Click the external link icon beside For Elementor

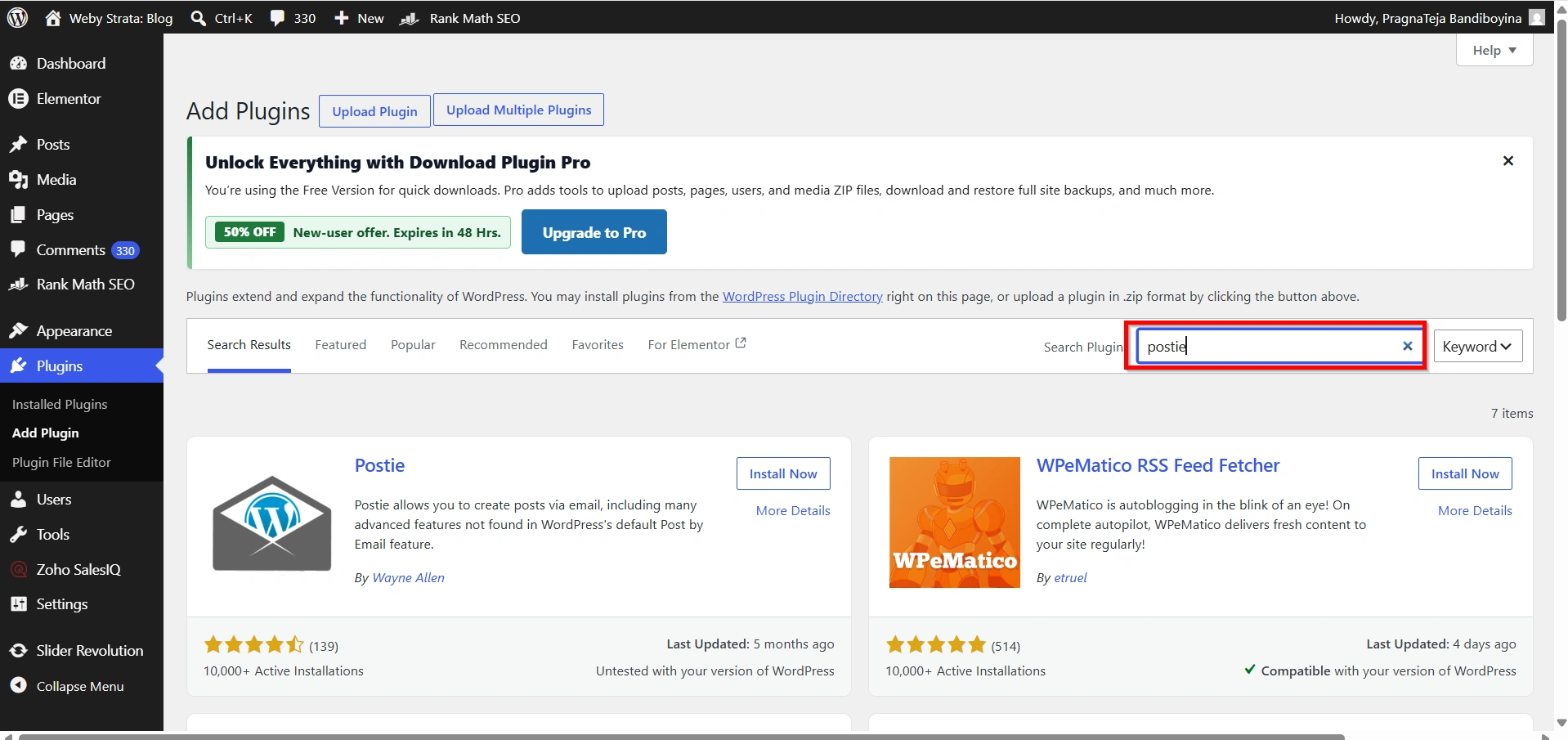click(x=741, y=343)
